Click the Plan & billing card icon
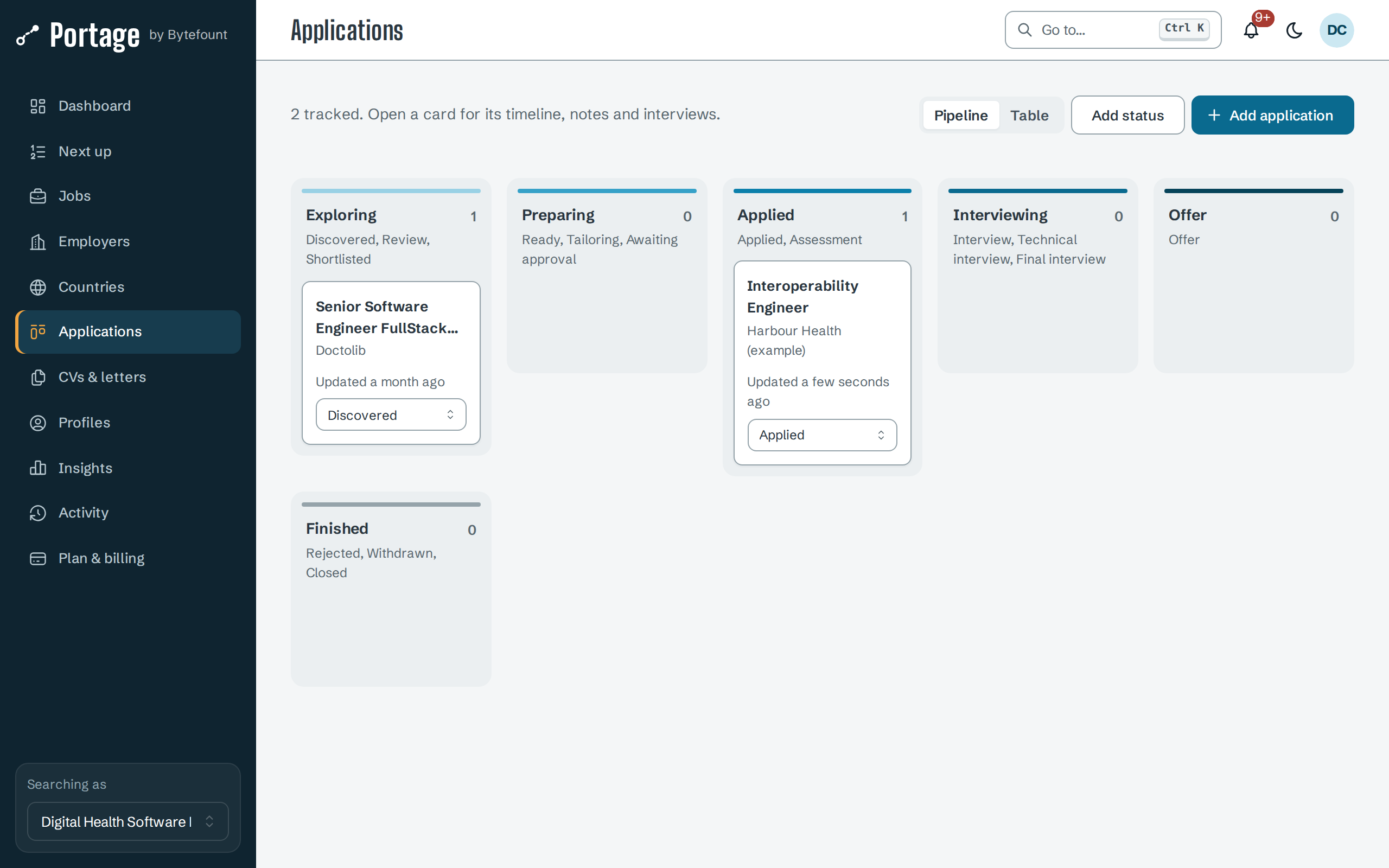1389x868 pixels. tap(38, 558)
